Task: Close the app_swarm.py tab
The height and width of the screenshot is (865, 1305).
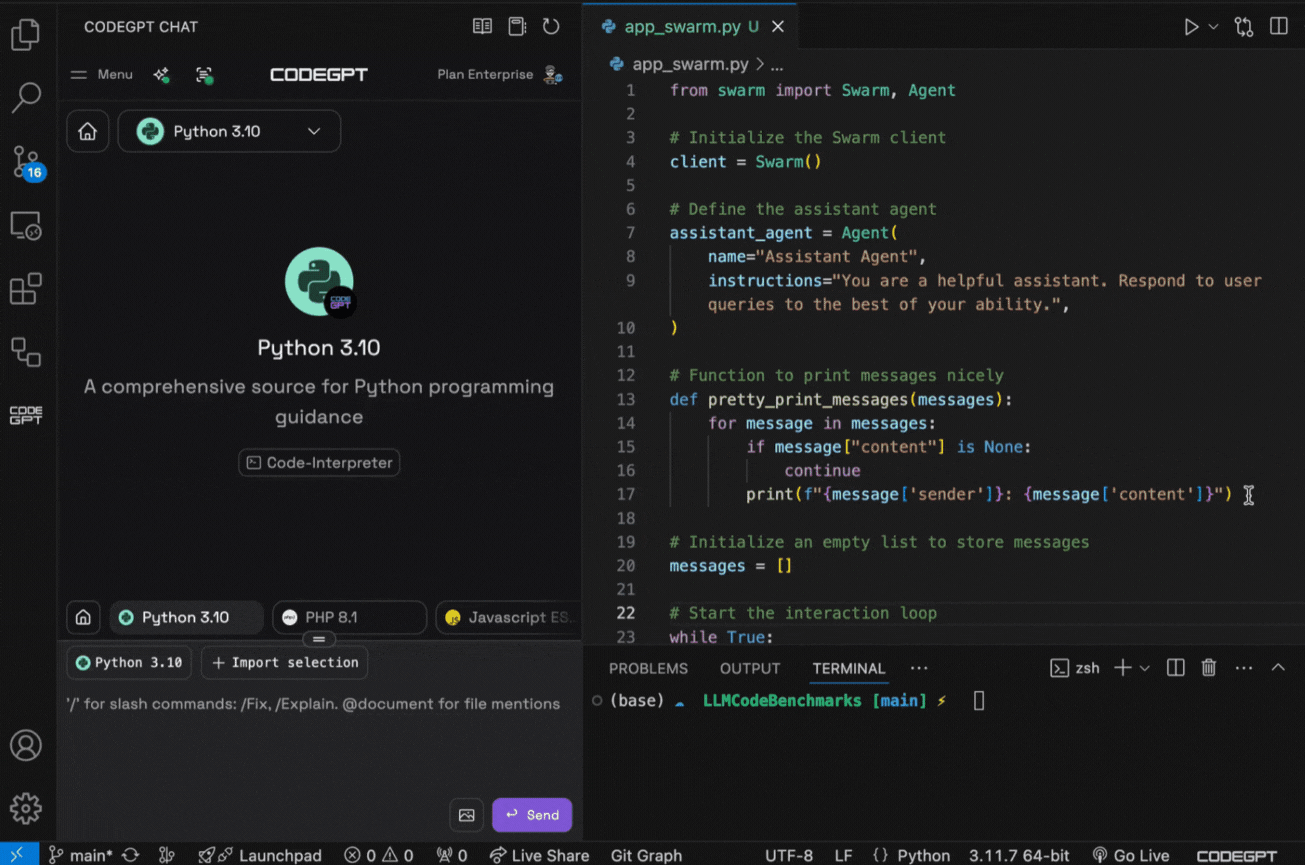Action: pos(778,27)
